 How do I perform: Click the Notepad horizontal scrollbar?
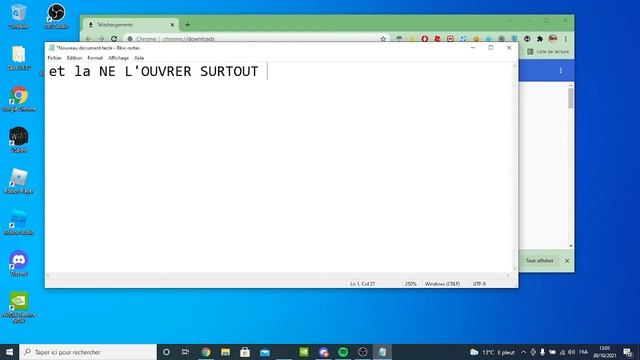(278, 276)
